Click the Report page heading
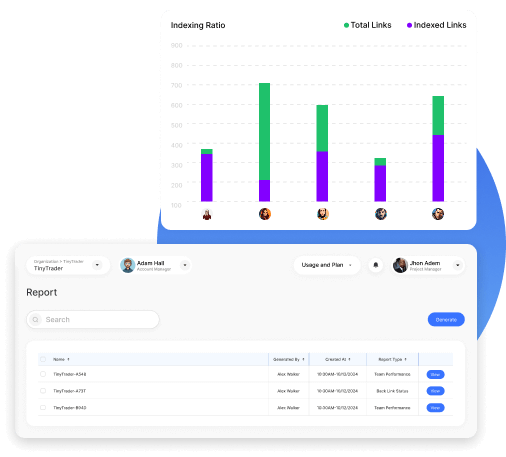 42,292
